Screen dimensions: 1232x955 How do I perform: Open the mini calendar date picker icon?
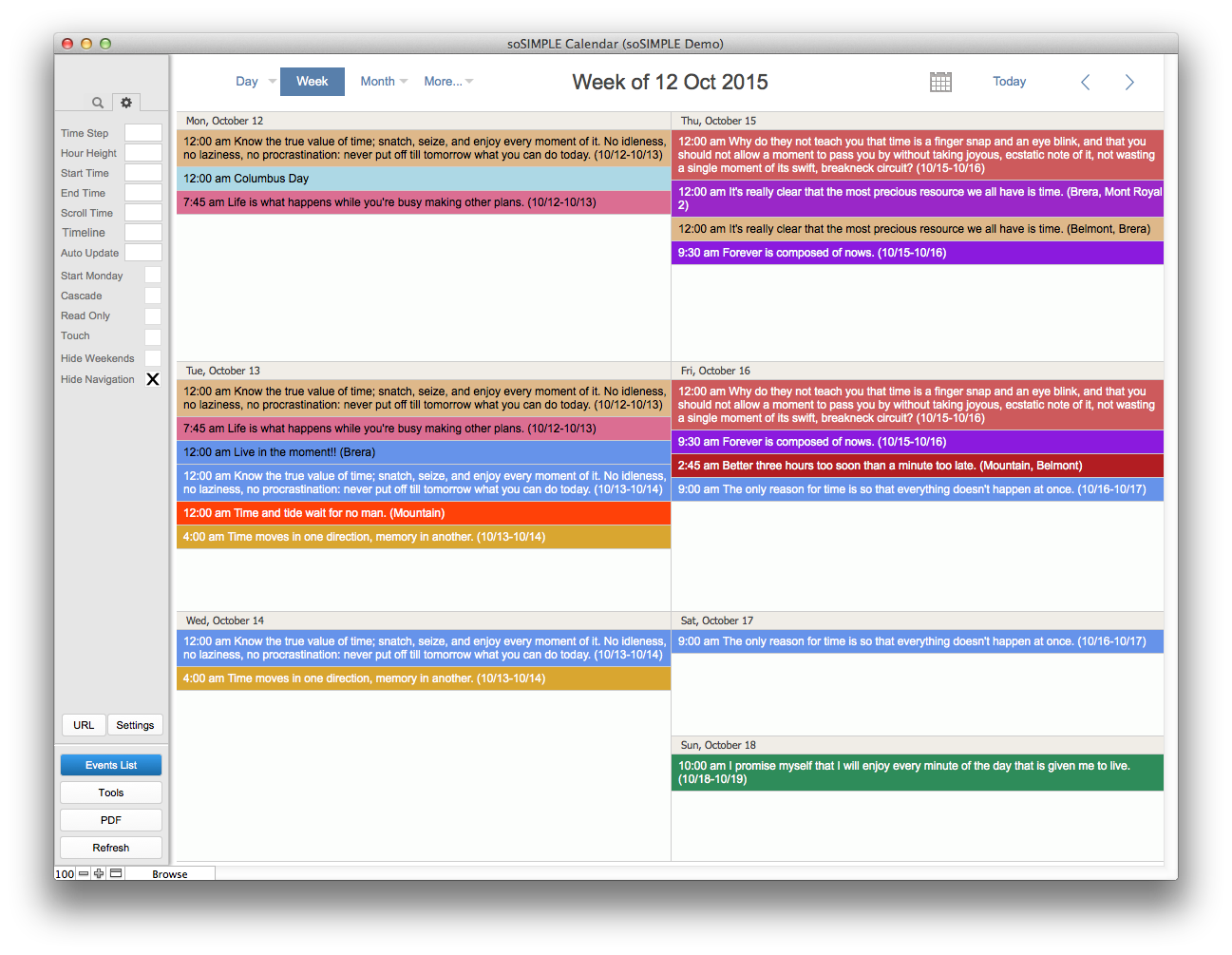(940, 82)
